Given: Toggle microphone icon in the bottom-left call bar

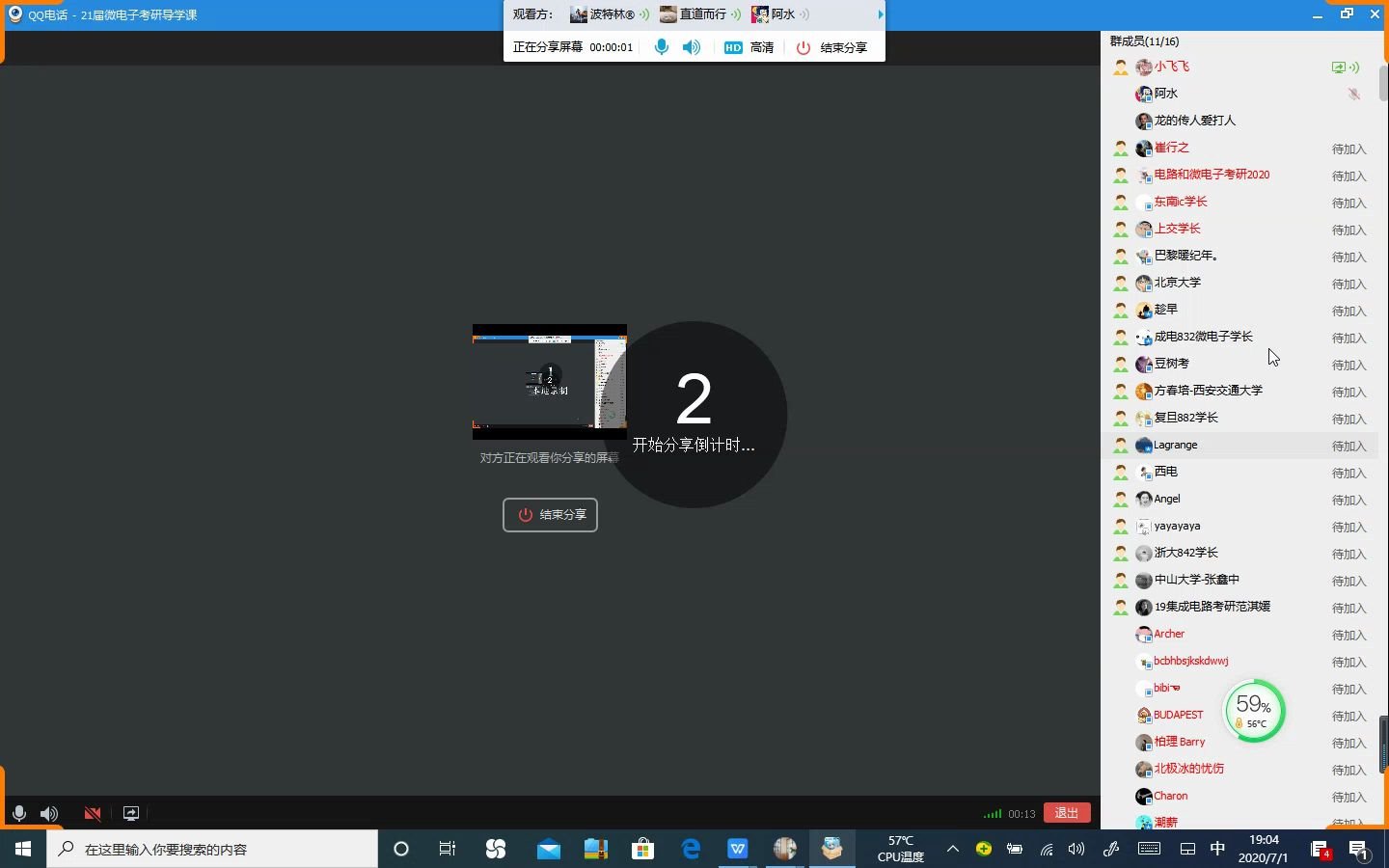Looking at the screenshot, I should 18,813.
